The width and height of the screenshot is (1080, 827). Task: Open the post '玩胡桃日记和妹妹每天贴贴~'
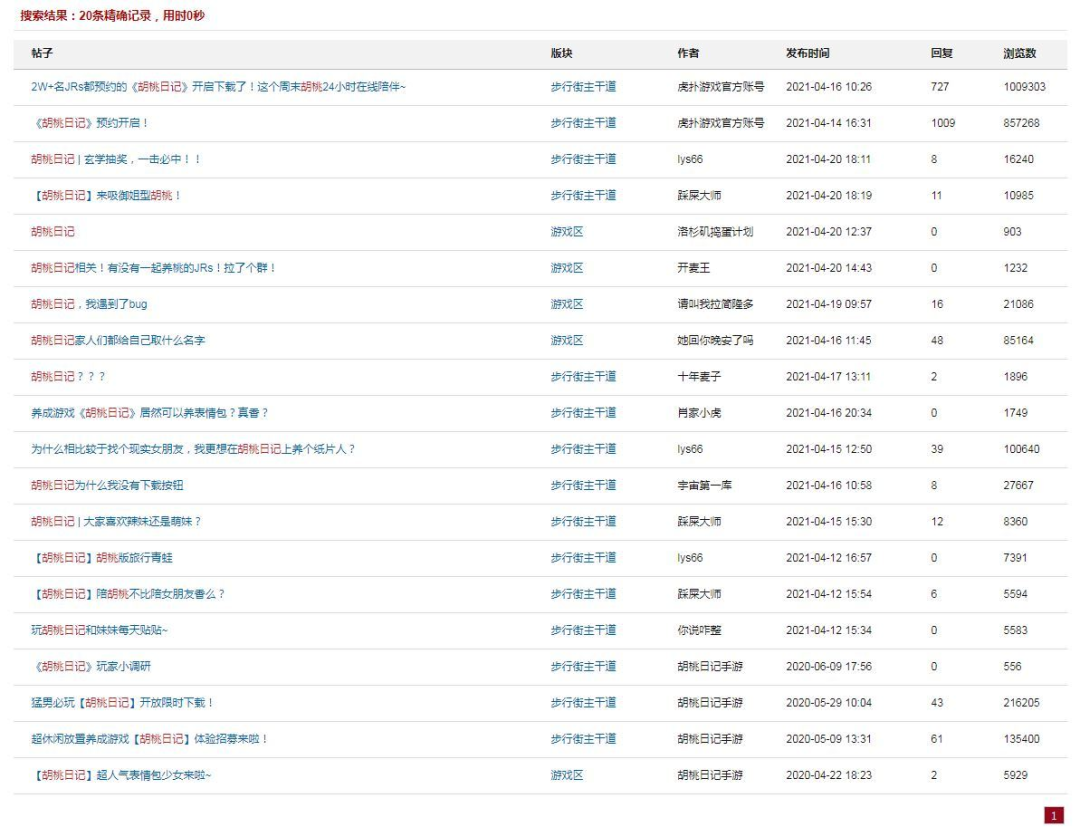click(99, 631)
